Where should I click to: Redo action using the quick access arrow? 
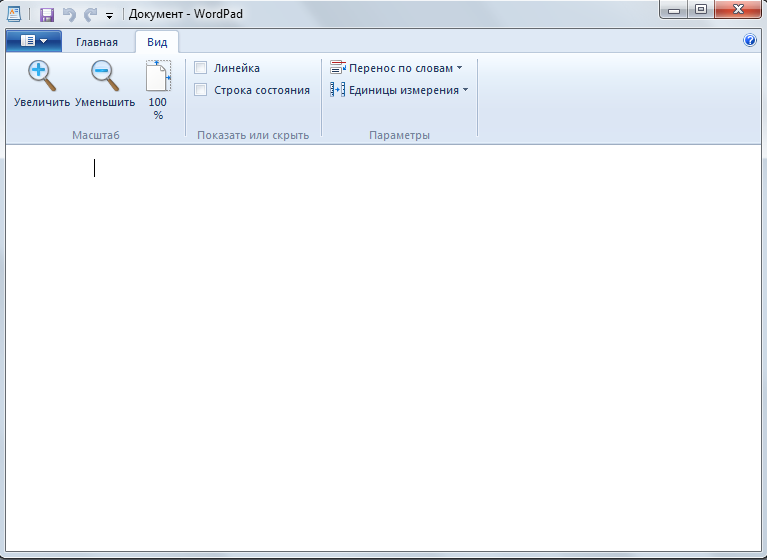pos(90,14)
